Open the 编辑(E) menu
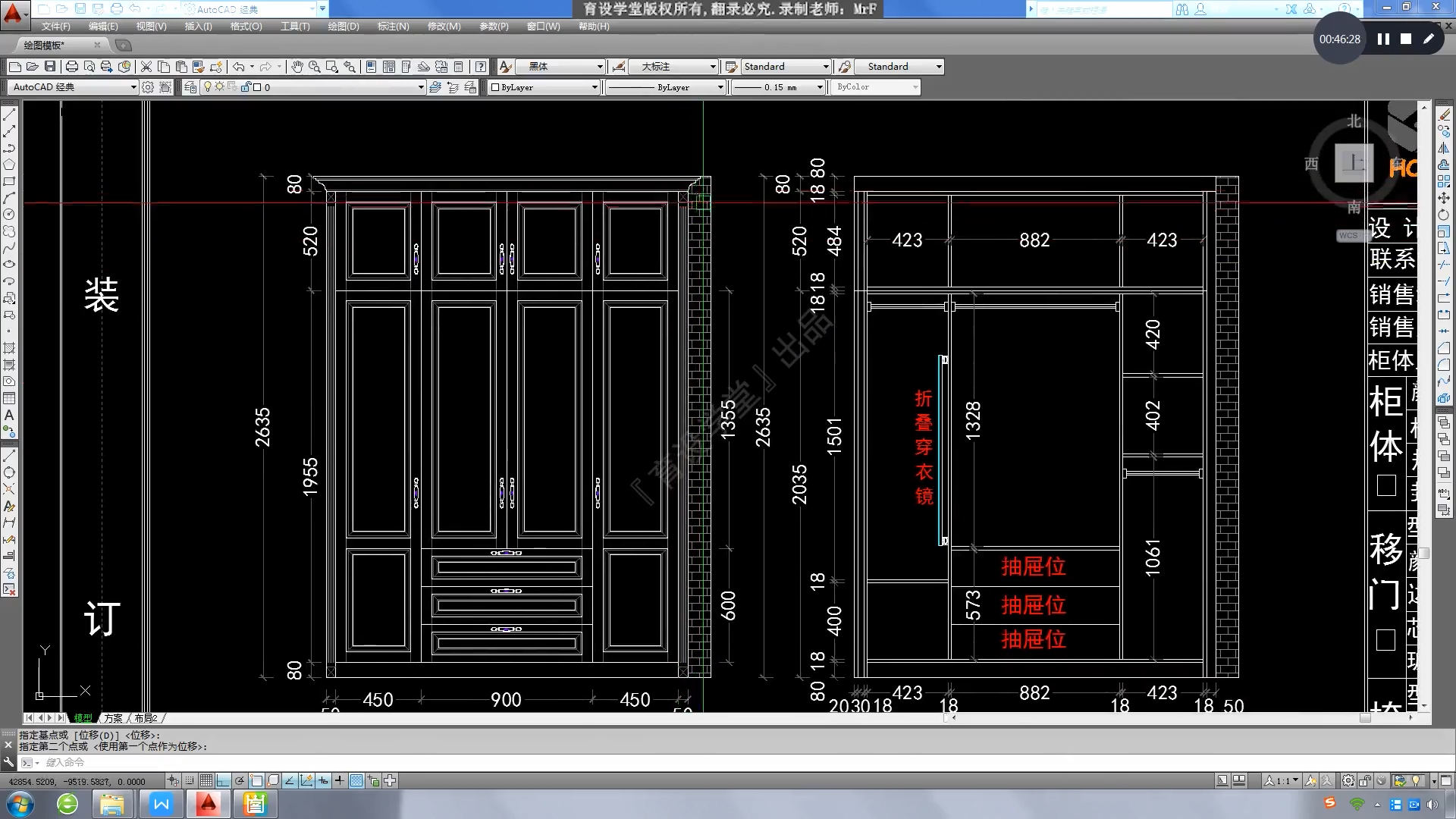Viewport: 1456px width, 819px height. tap(103, 27)
